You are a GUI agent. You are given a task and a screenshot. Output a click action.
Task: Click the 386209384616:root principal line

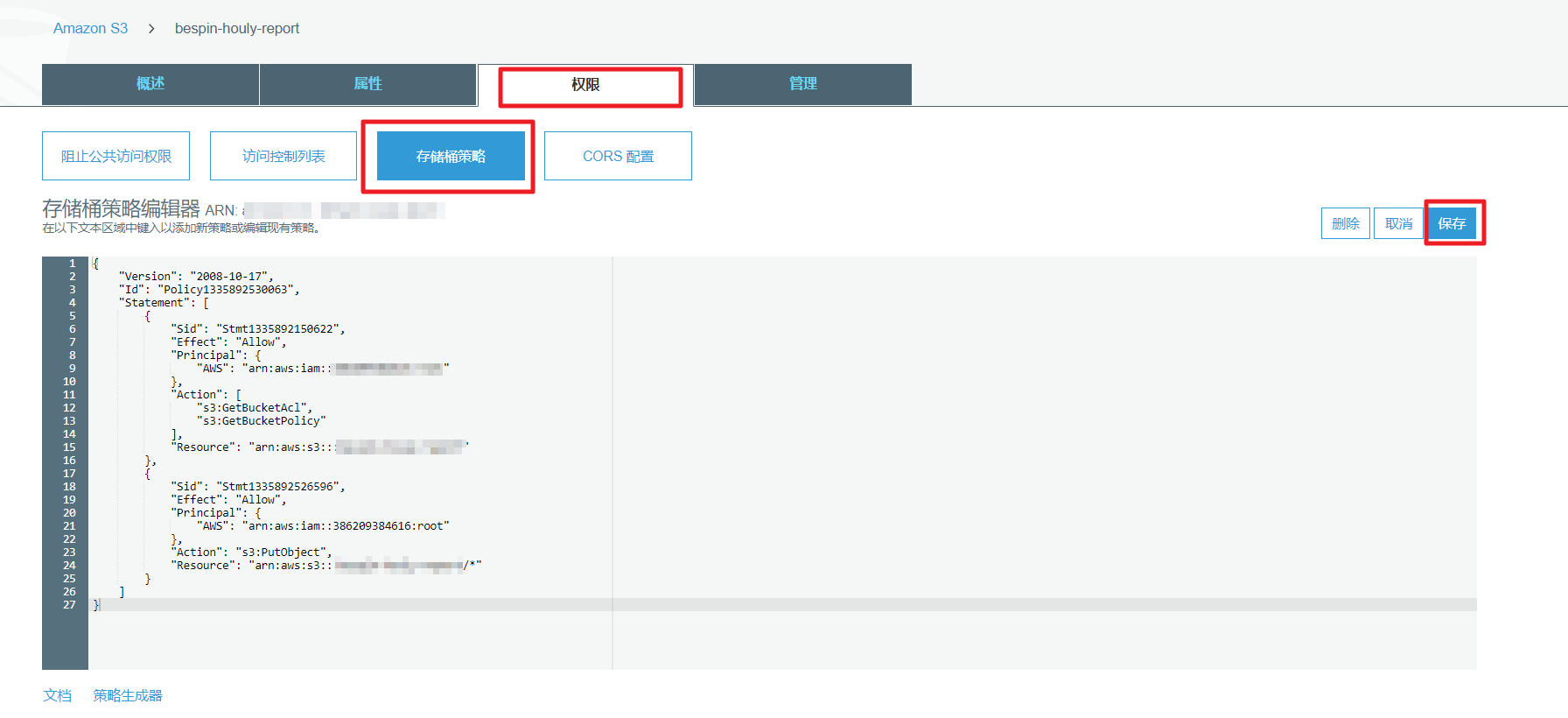click(389, 526)
